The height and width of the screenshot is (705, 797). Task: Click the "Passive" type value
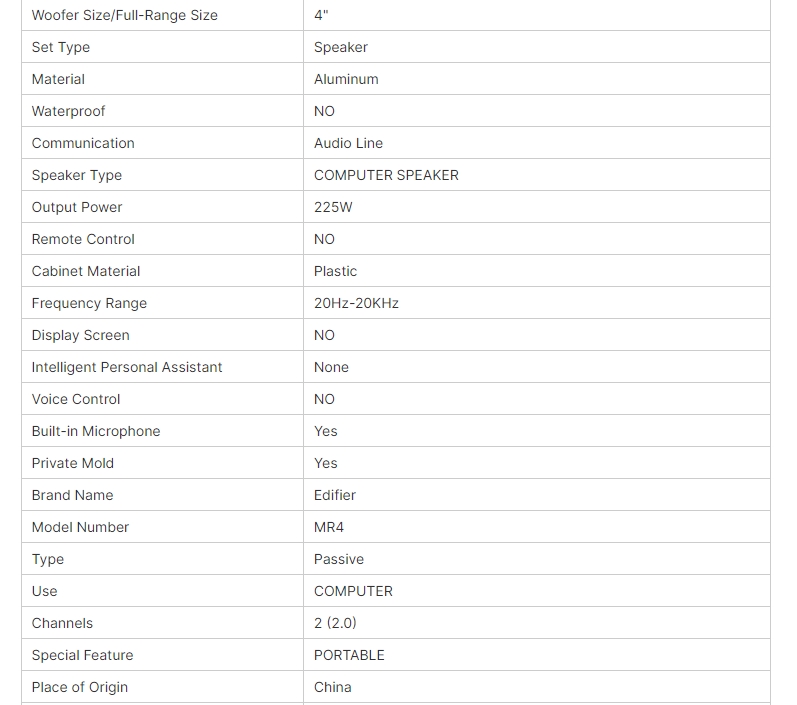tap(339, 559)
